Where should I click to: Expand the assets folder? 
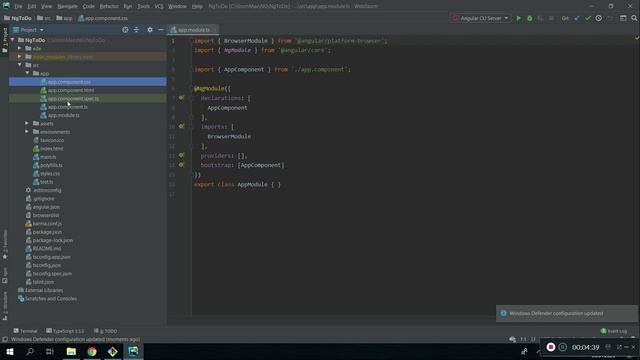(27, 123)
